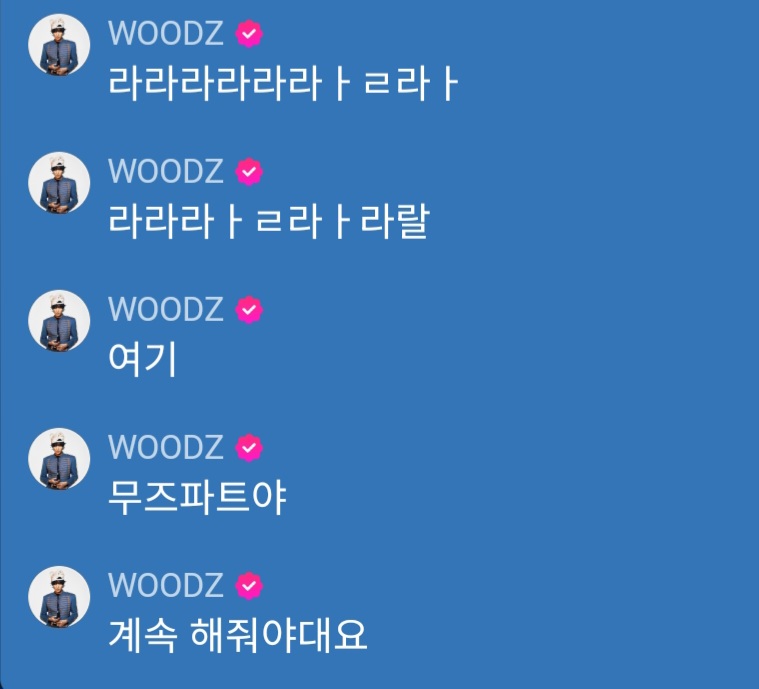Open the WOODZ avatar beside the 여기 message
This screenshot has height=689, width=759.
pos(59,321)
